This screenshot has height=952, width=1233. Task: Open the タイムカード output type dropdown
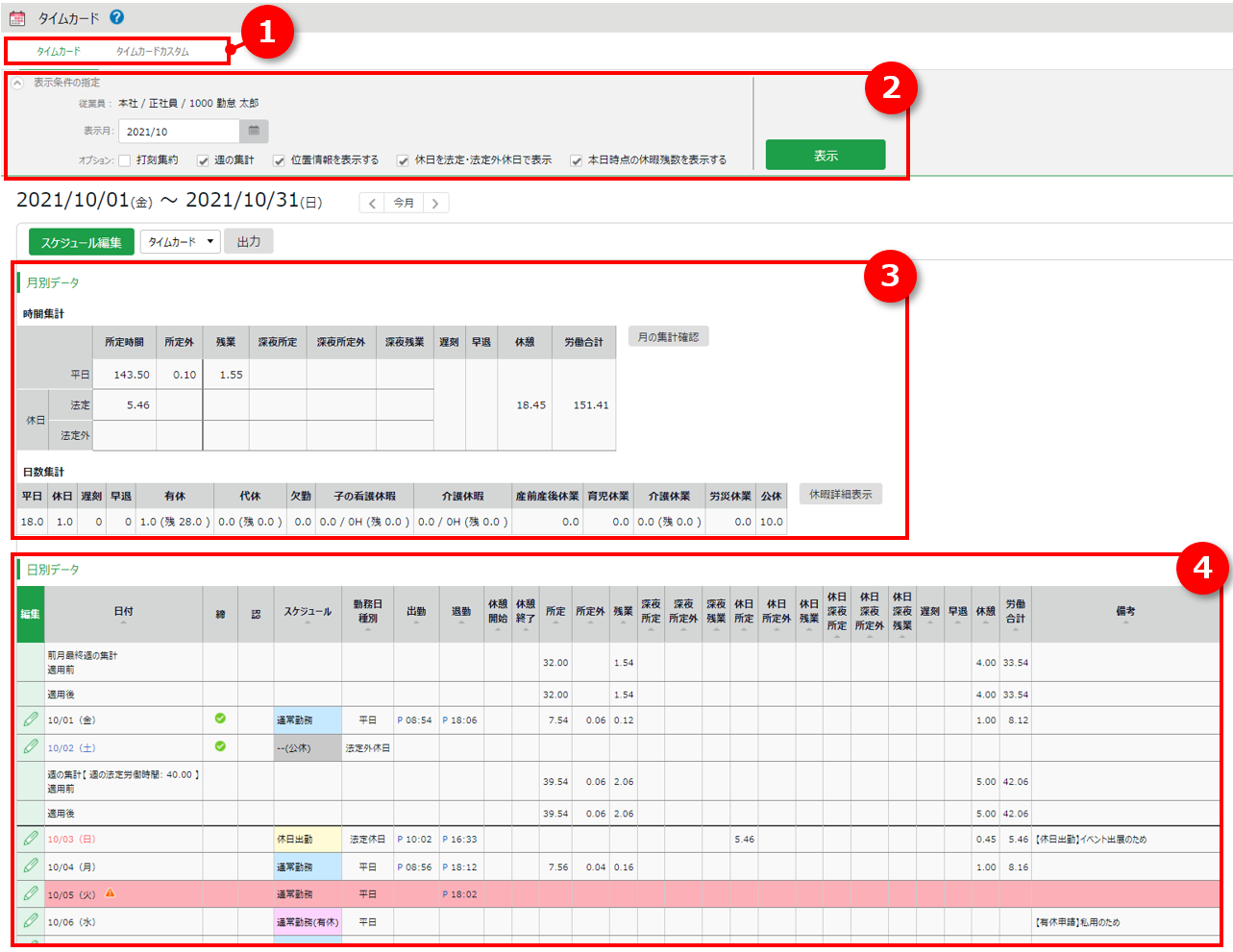[x=180, y=242]
